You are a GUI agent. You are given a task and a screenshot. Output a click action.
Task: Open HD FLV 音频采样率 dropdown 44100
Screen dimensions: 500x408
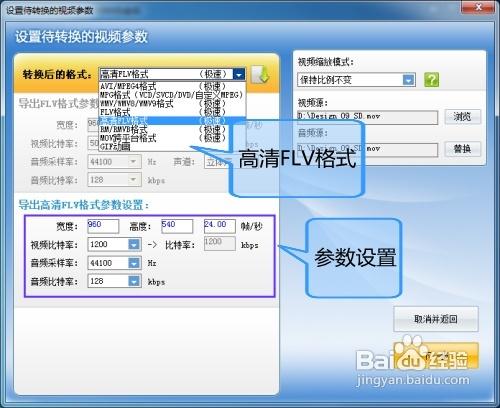(x=114, y=263)
